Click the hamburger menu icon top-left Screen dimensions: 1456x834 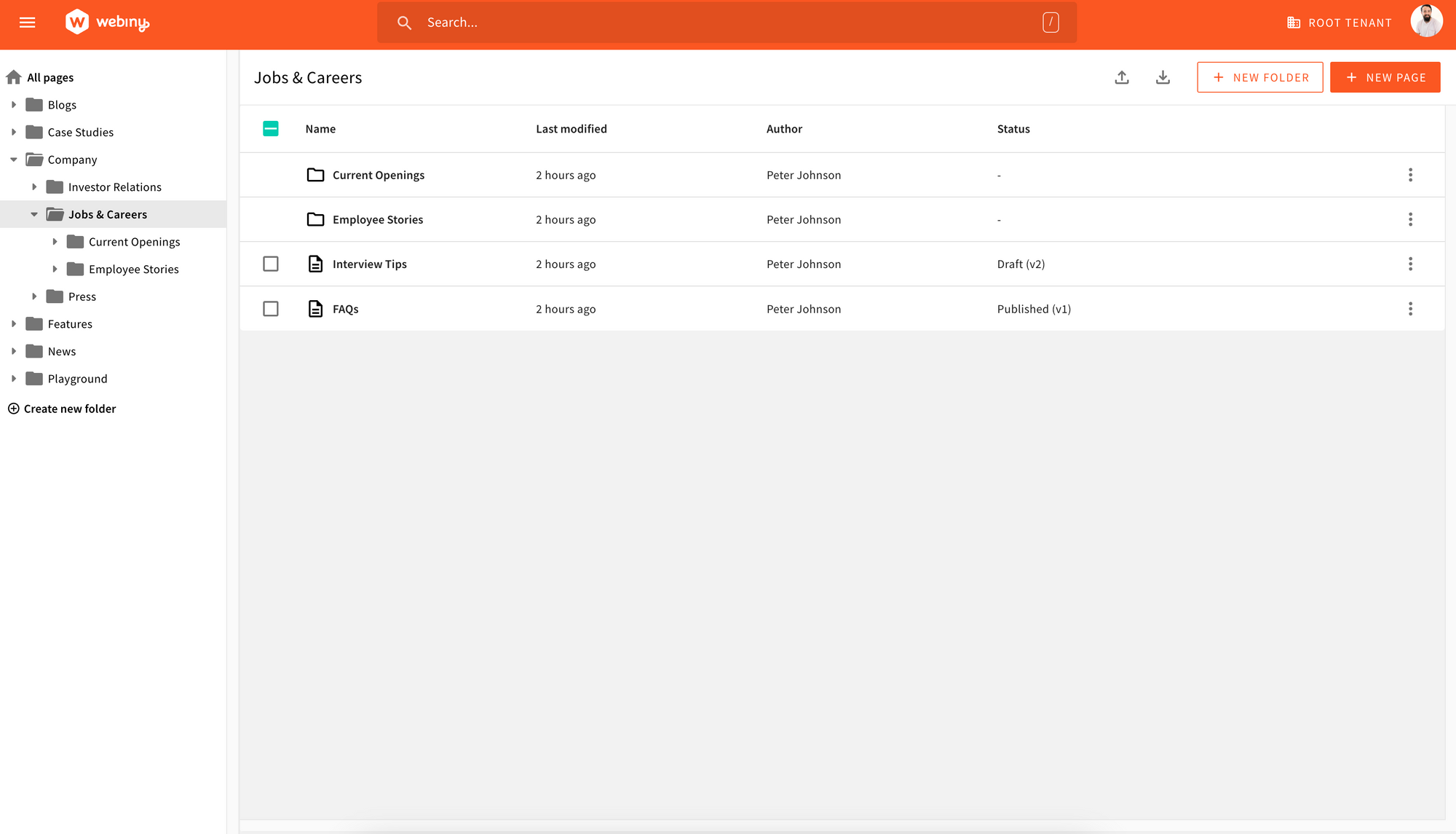(27, 22)
